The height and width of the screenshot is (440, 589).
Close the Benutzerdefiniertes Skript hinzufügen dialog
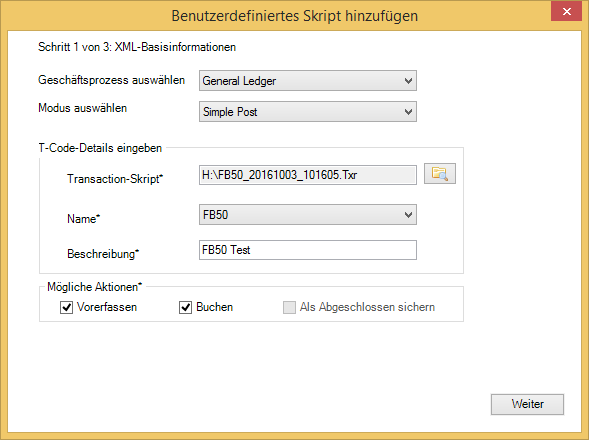(566, 11)
